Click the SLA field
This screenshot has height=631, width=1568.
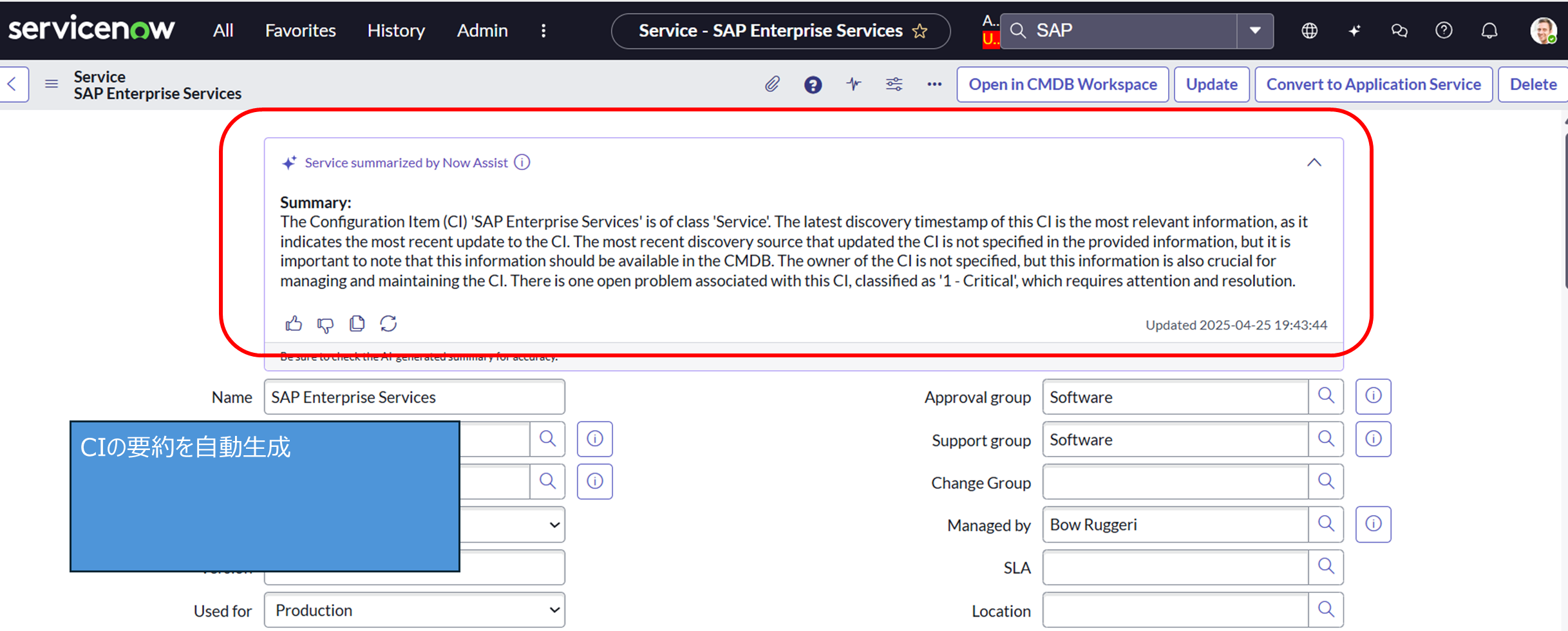pos(1175,567)
